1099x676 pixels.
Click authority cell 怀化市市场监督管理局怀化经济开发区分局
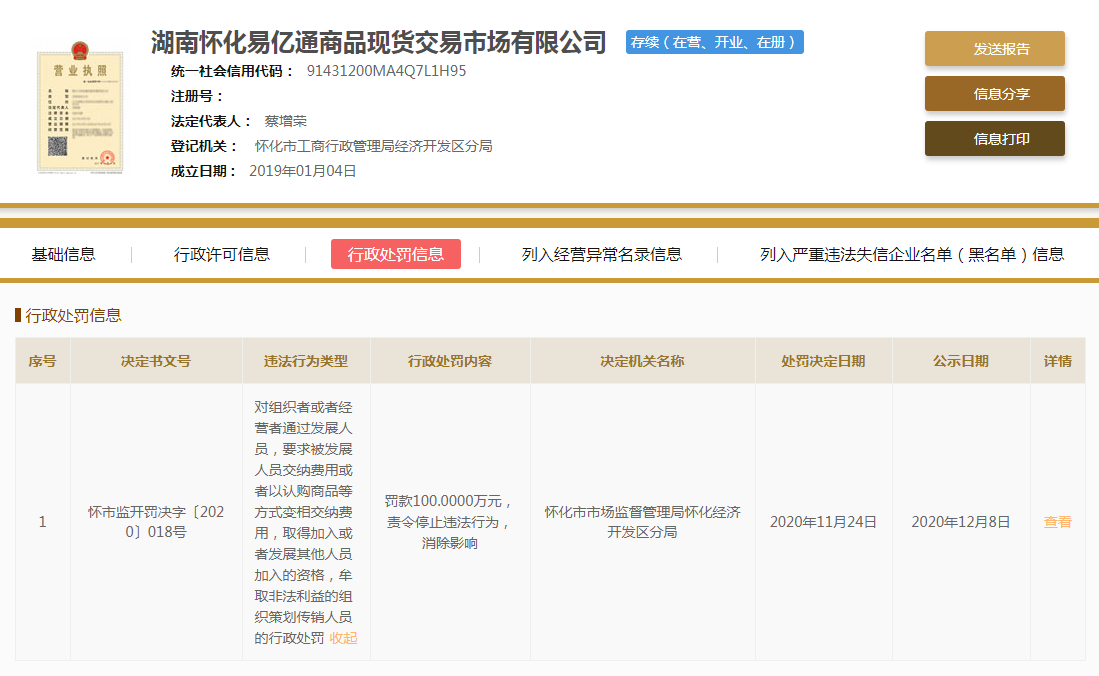[x=642, y=522]
